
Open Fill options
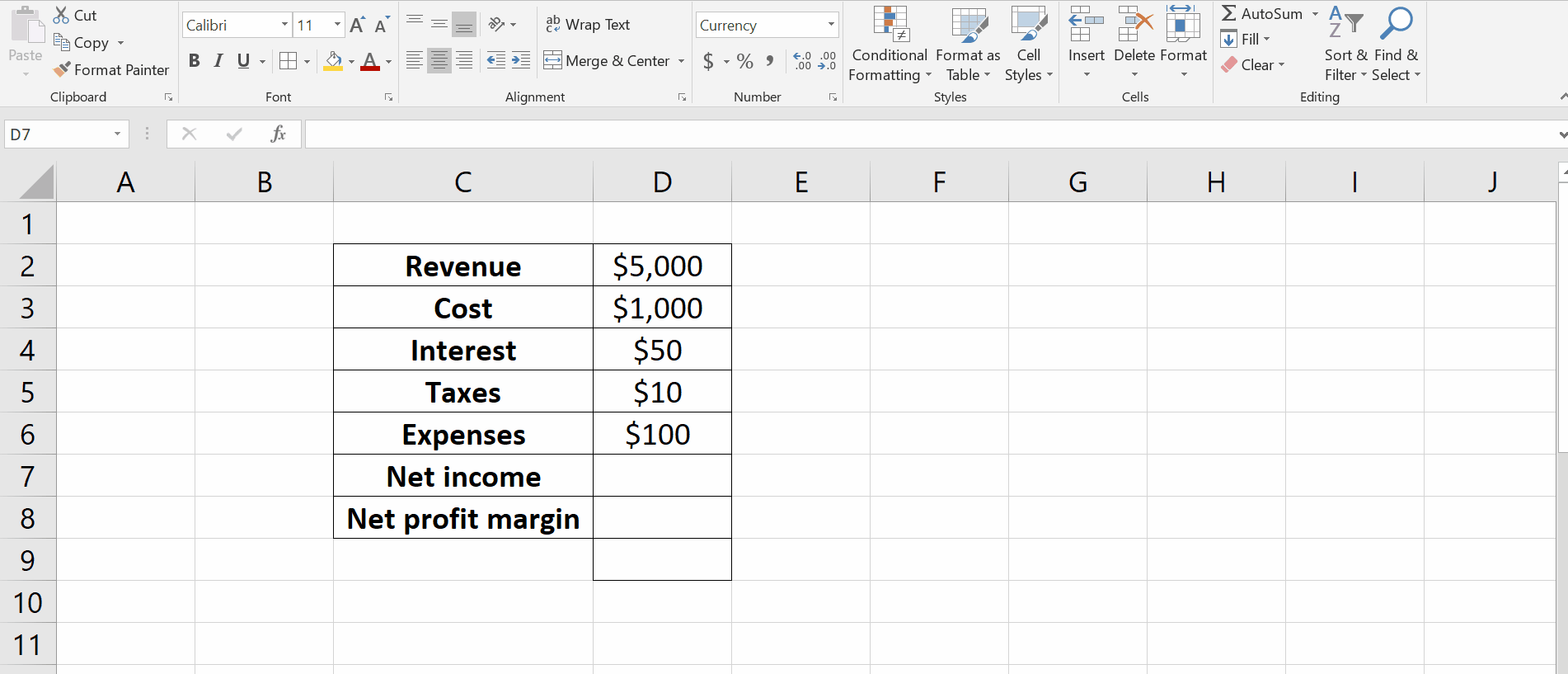pos(1246,39)
